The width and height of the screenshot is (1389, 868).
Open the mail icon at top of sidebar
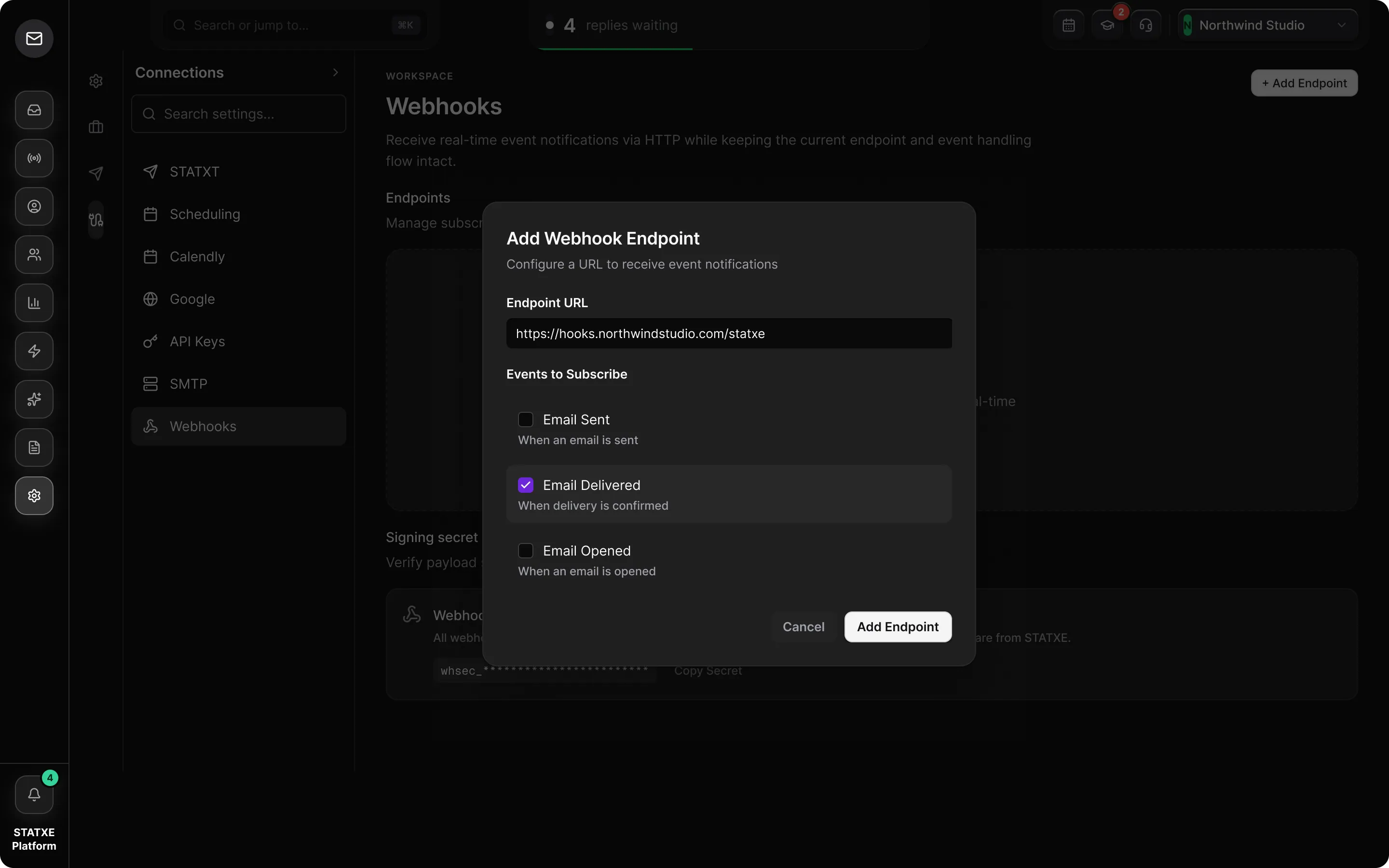point(34,39)
